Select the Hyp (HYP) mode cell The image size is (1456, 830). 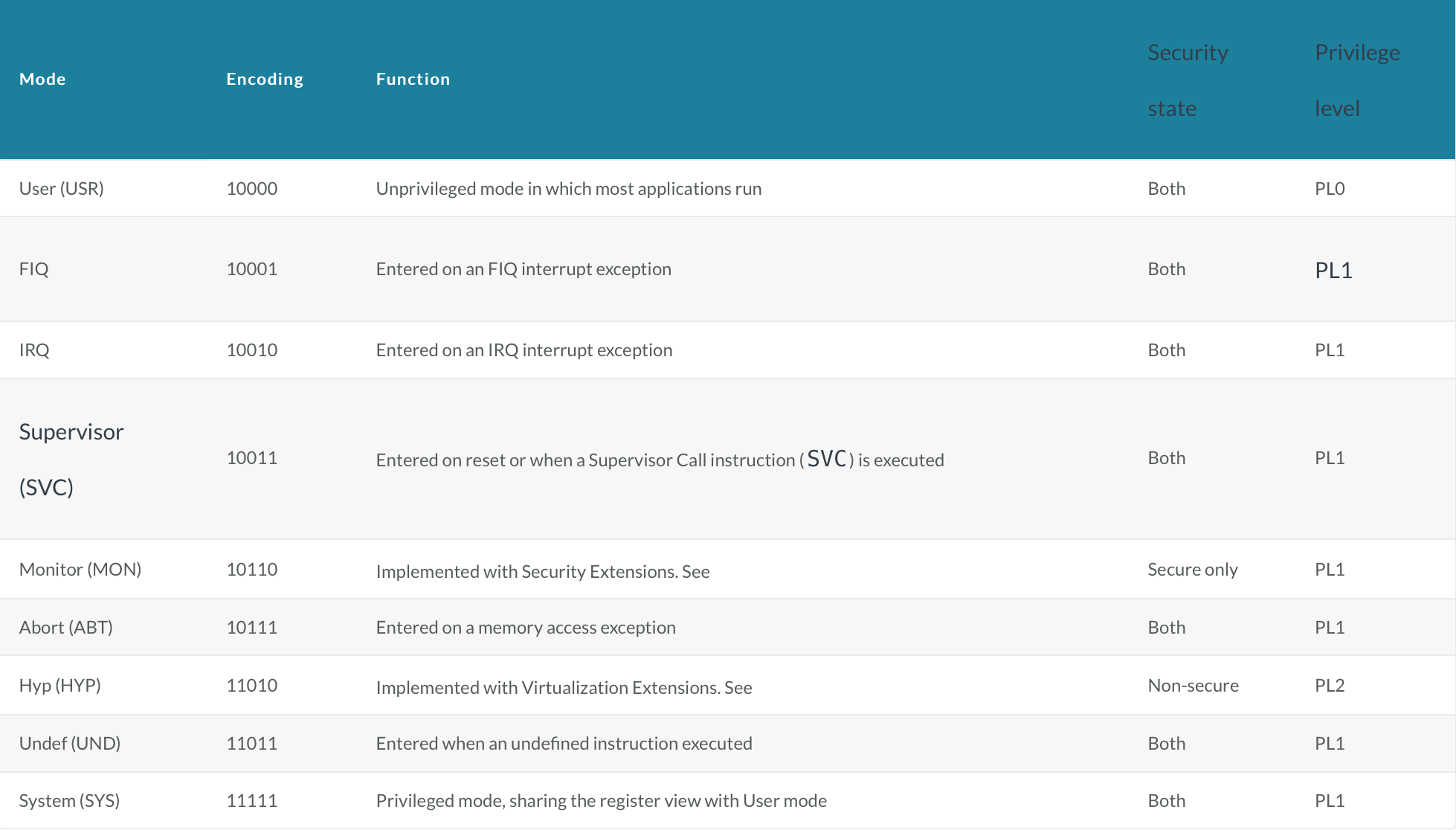click(60, 686)
